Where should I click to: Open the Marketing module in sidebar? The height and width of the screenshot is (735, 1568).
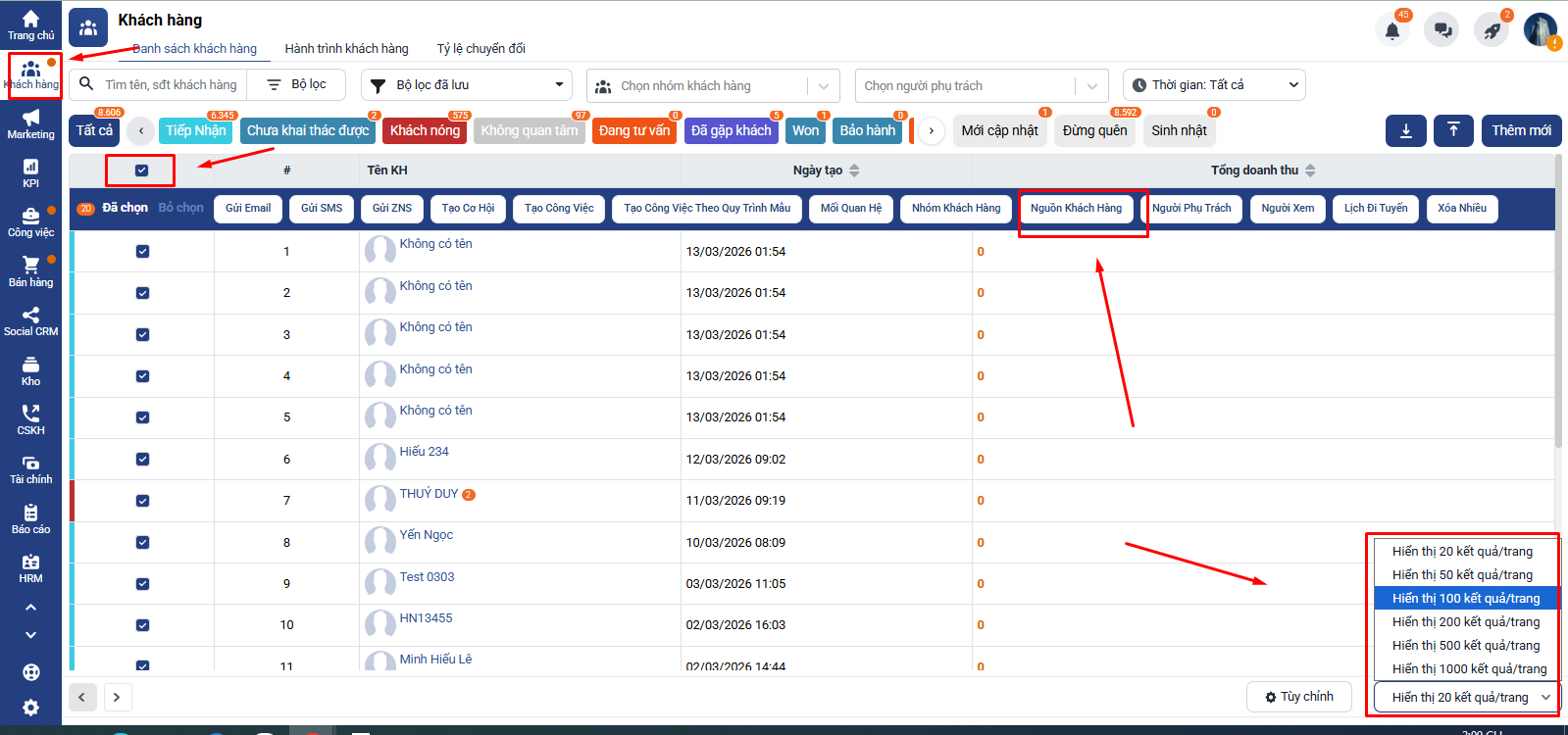point(30,124)
